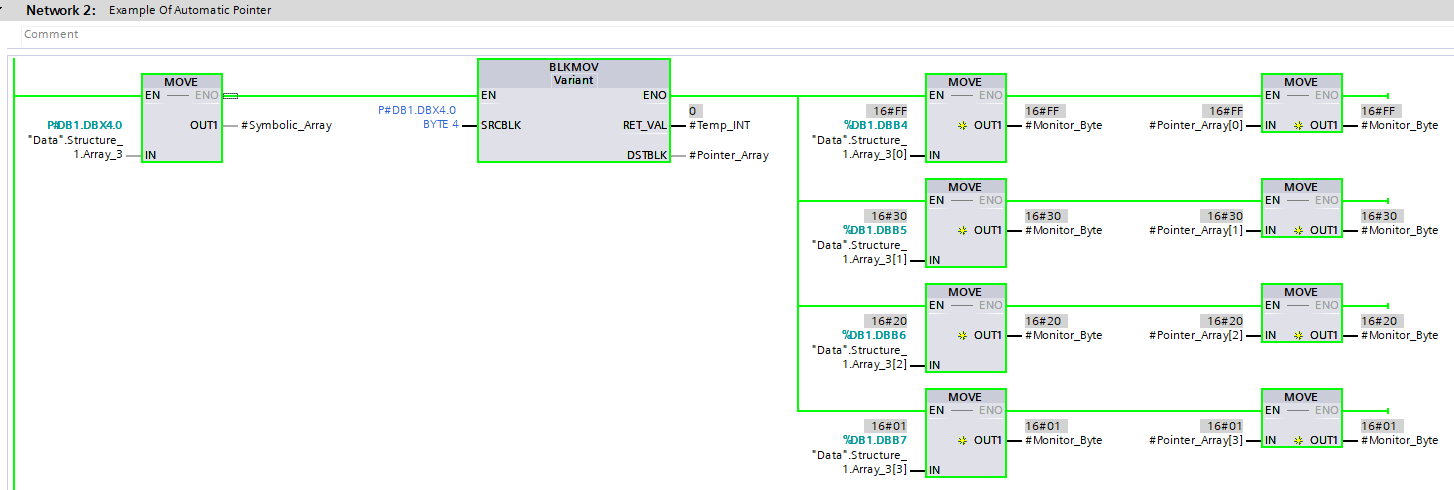This screenshot has height=490, width=1454.
Task: Select the %DB1.DBB7 address operand
Action: (x=875, y=440)
